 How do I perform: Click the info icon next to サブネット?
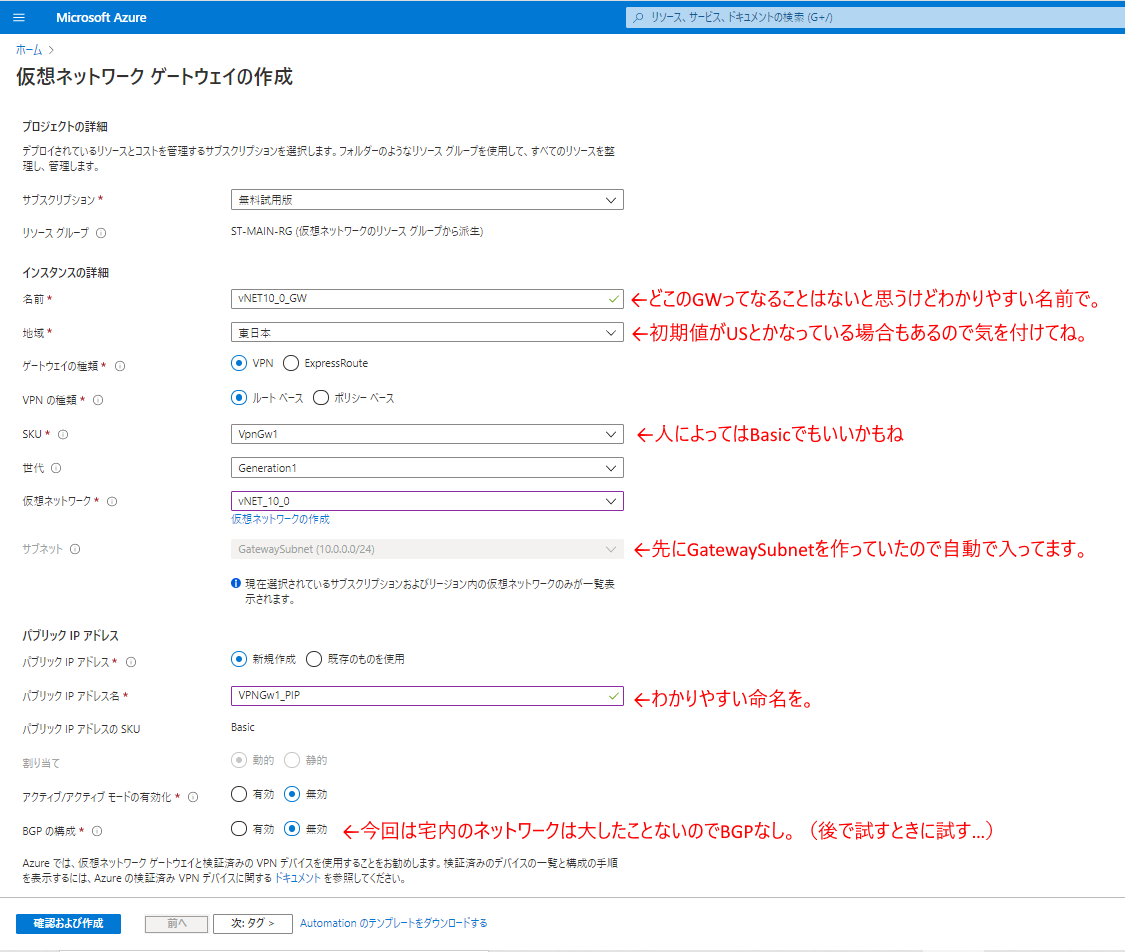[x=74, y=548]
